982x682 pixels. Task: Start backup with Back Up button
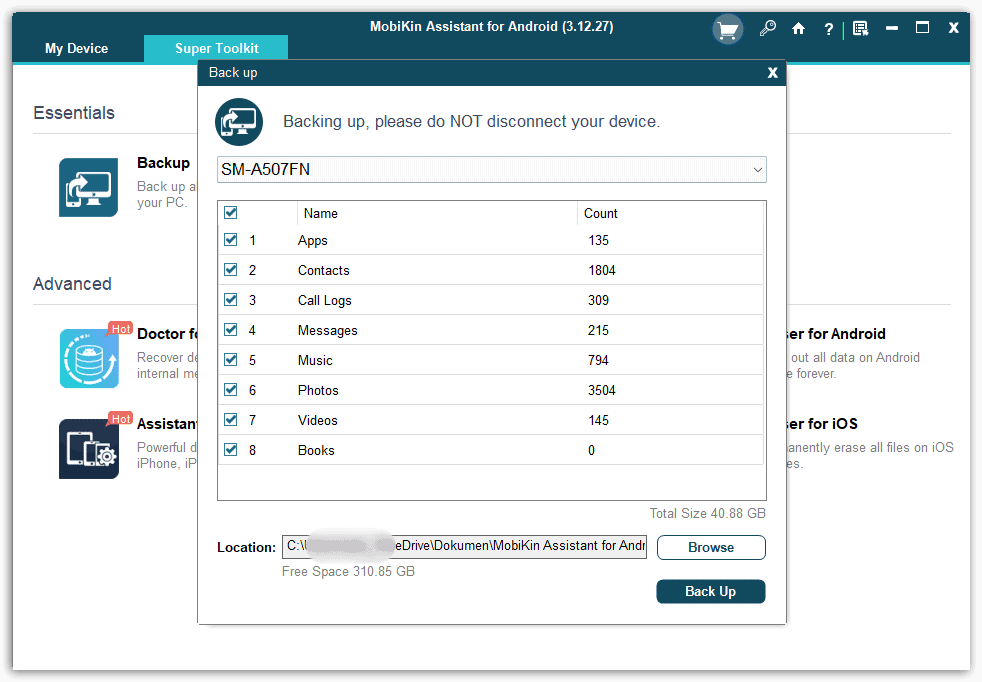(711, 591)
